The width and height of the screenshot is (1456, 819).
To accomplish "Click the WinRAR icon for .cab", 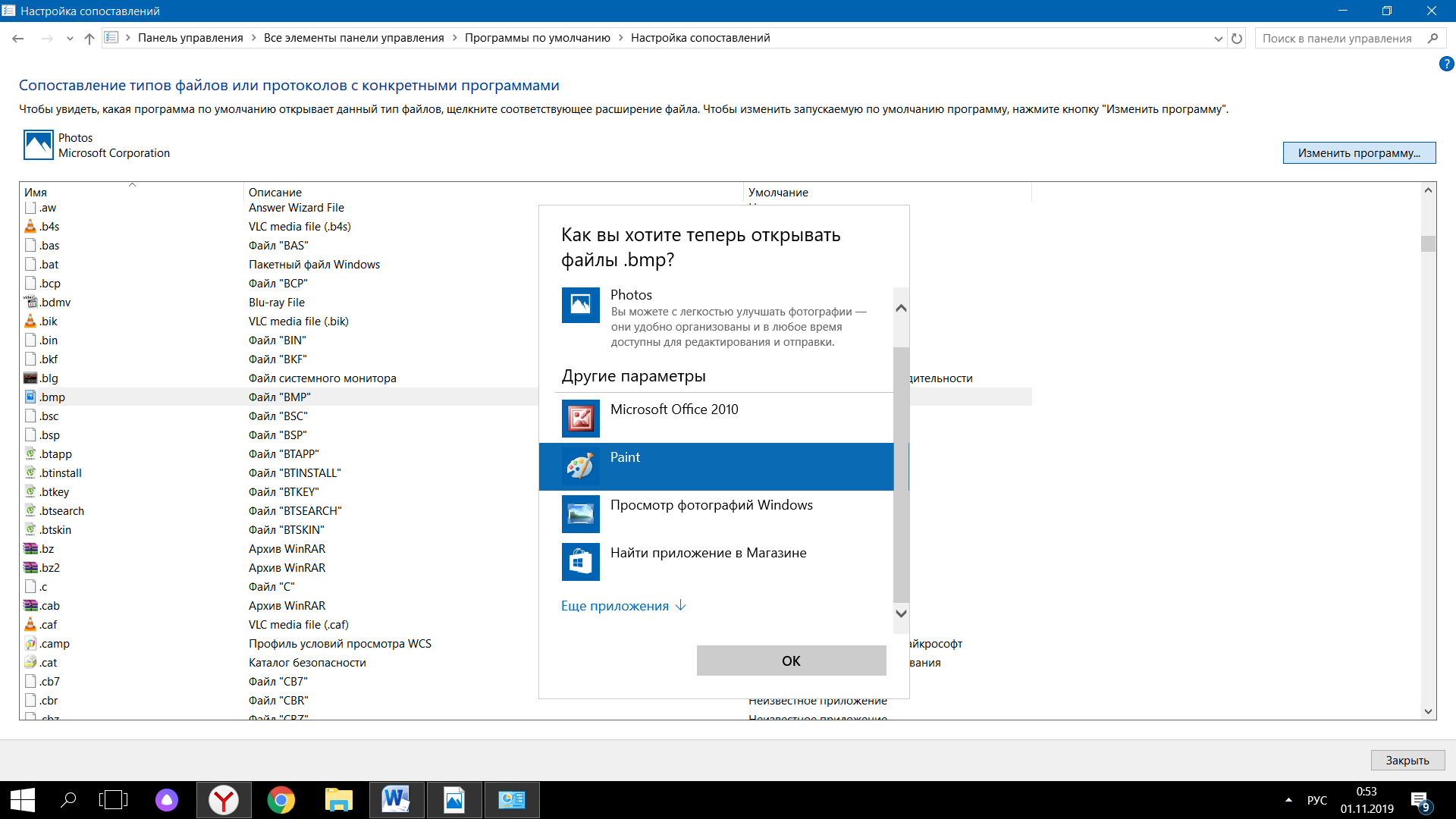I will (30, 605).
